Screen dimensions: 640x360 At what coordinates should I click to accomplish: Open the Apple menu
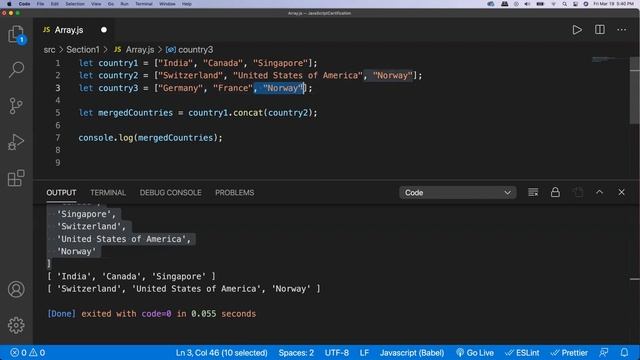click(9, 4)
